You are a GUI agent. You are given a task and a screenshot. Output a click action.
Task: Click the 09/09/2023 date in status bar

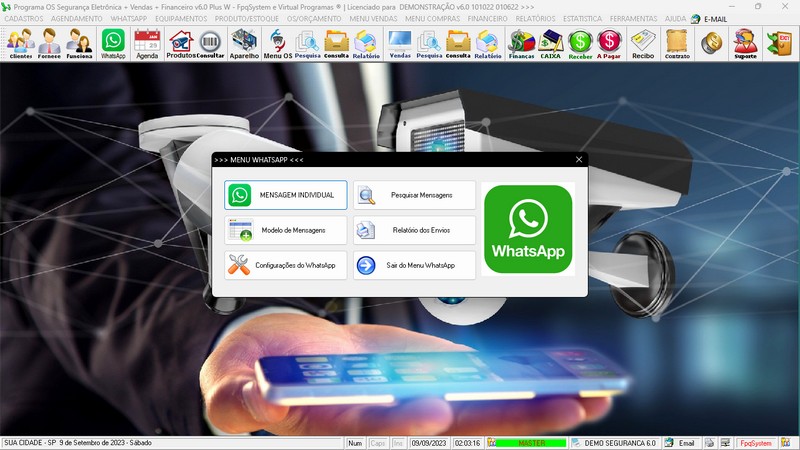tap(429, 443)
